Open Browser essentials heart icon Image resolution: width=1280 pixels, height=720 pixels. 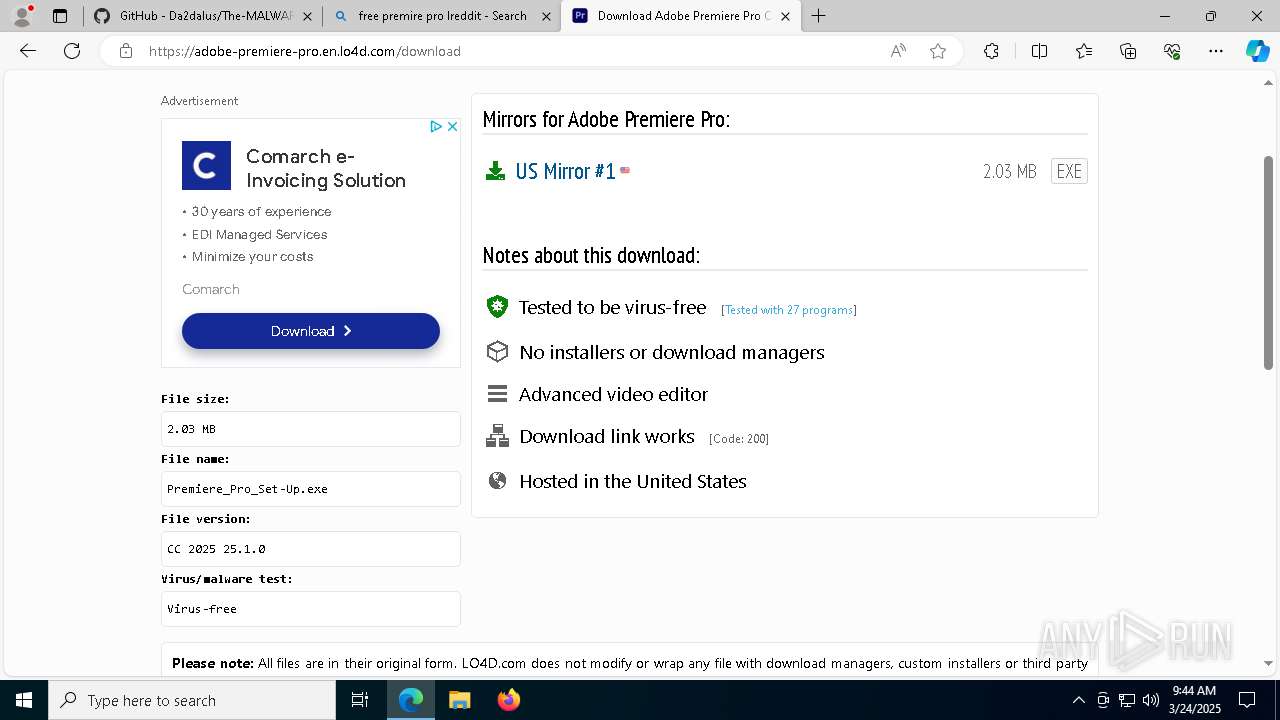click(x=1172, y=51)
